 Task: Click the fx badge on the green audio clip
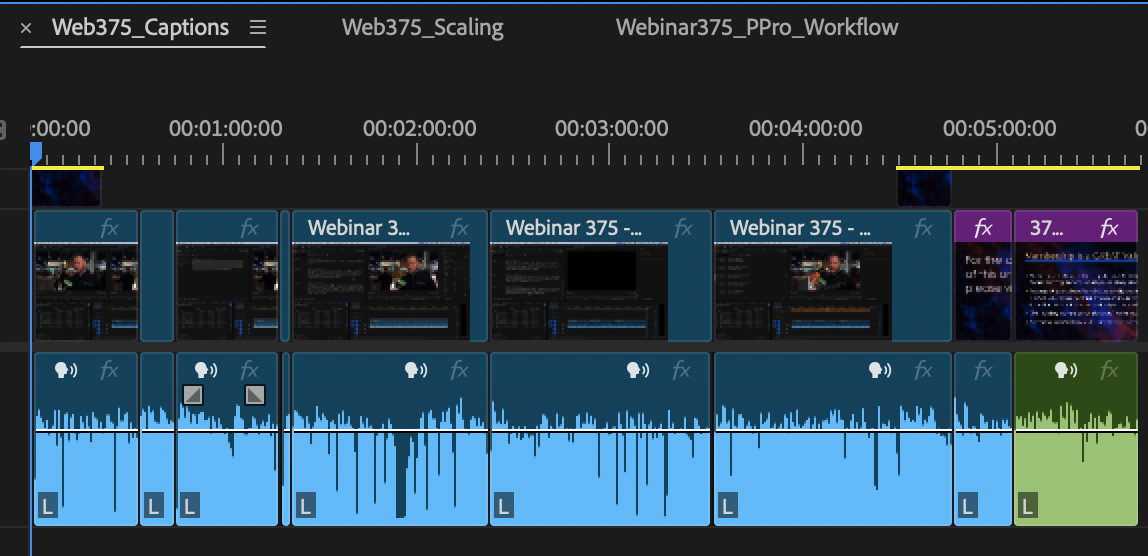click(1109, 370)
